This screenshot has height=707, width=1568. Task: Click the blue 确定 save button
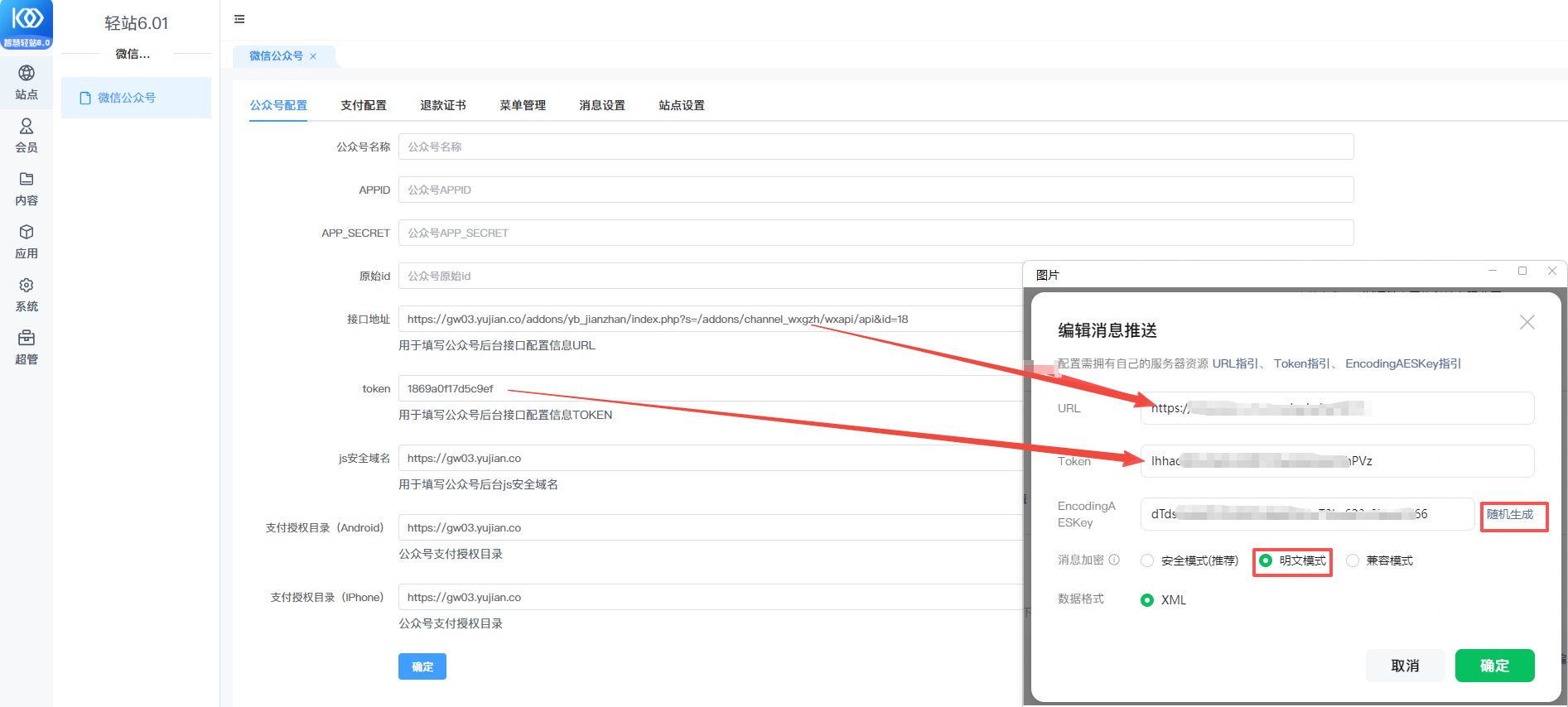[422, 666]
